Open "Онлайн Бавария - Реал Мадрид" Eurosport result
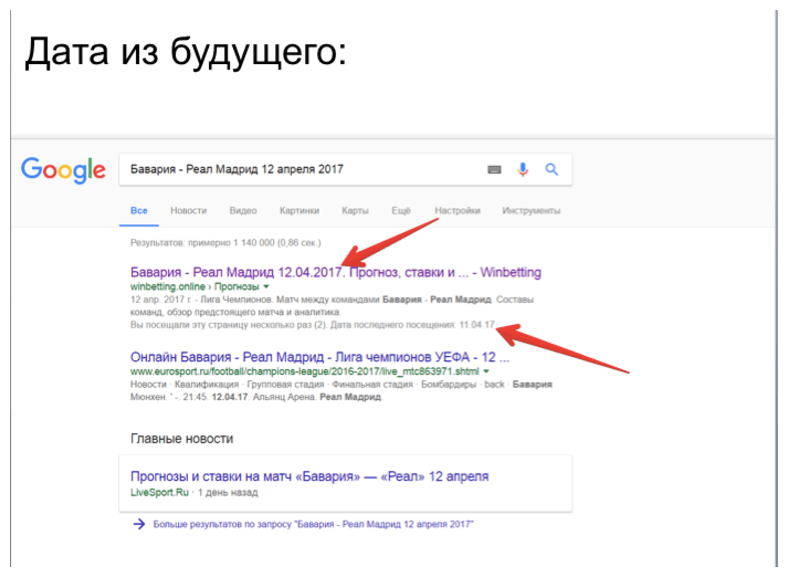 (320, 357)
